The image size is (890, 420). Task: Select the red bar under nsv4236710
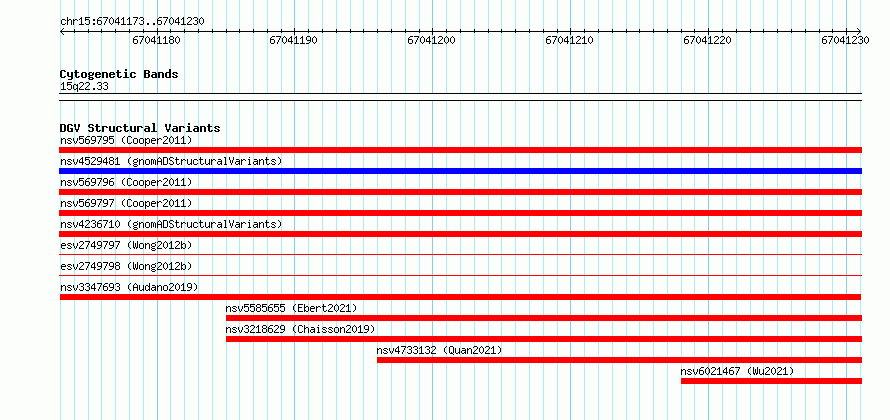[x=460, y=234]
